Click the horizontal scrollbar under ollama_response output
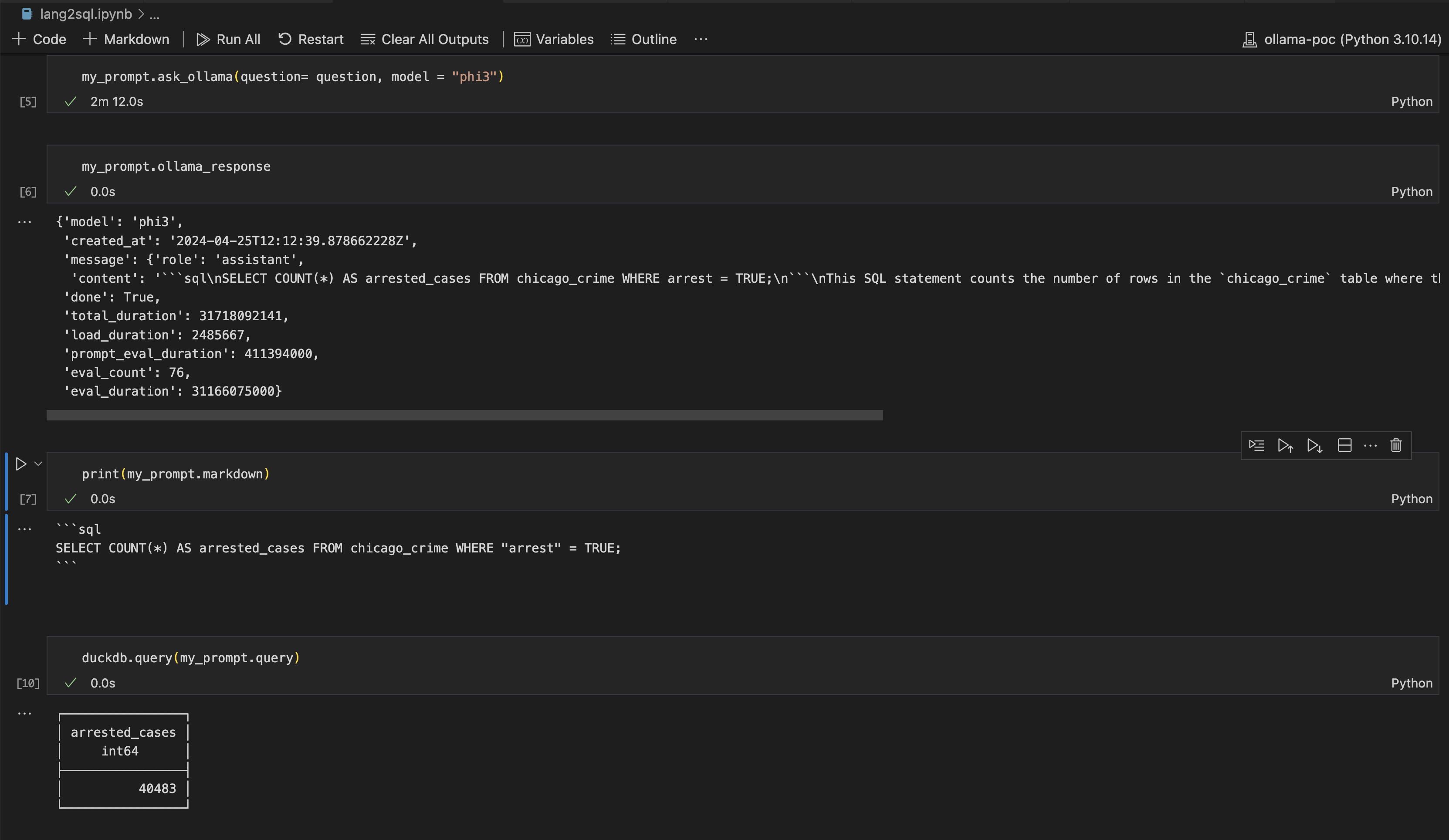The width and height of the screenshot is (1449, 840). coord(464,415)
